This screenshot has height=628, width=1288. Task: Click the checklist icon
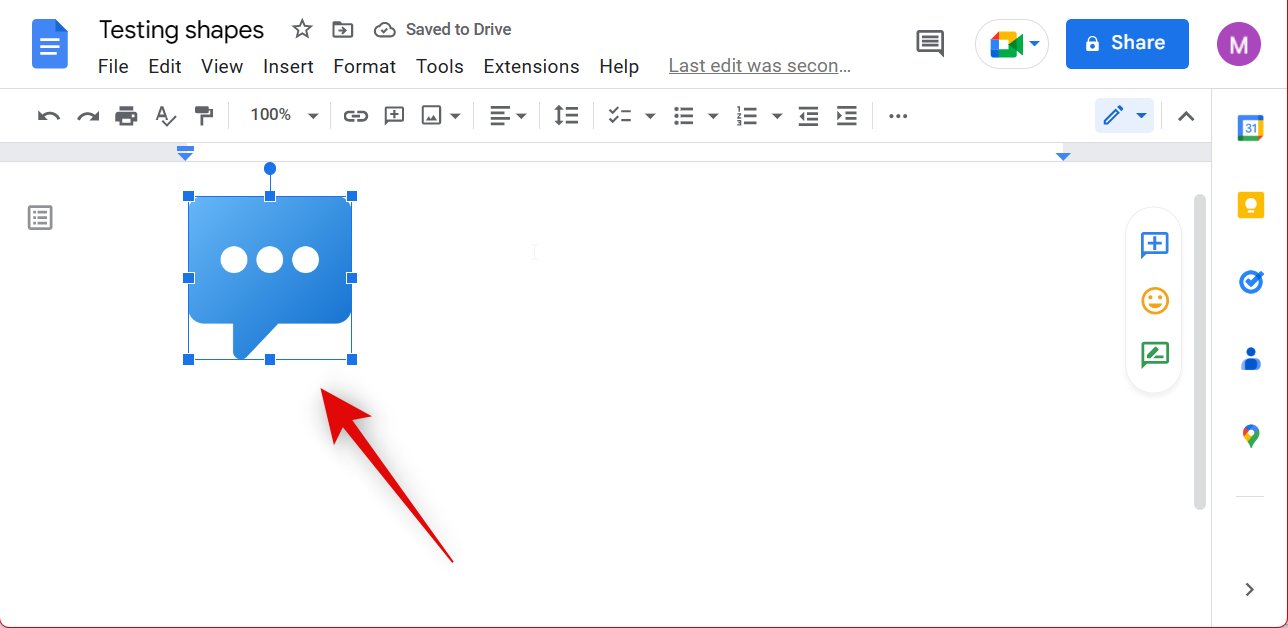(620, 116)
